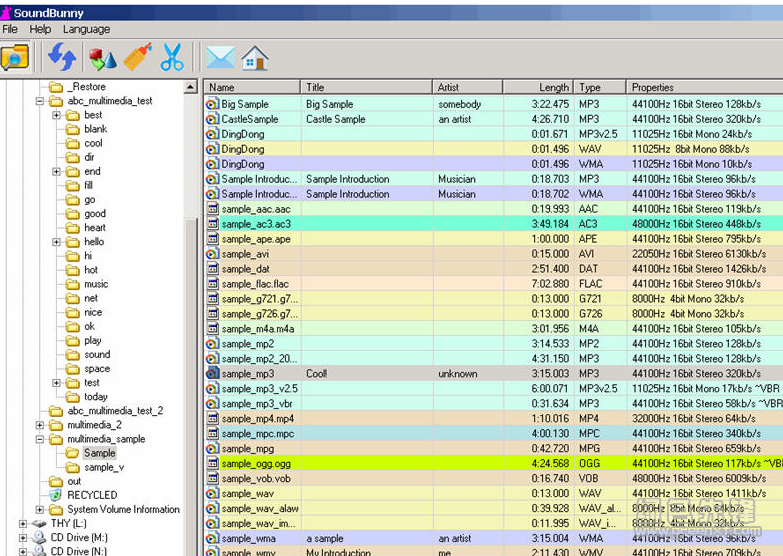
Task: Select the space folder in tree
Action: pyautogui.click(x=97, y=369)
